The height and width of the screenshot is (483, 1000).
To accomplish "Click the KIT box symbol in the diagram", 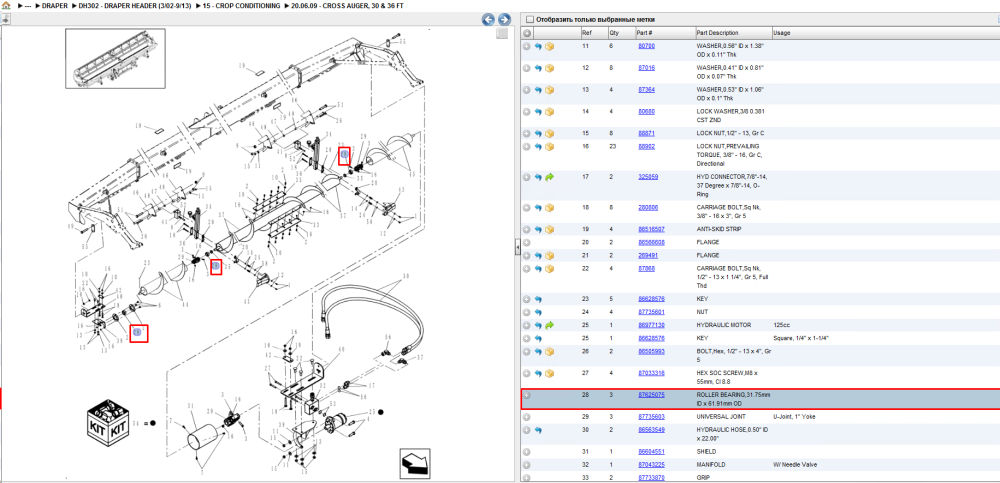I will [x=108, y=422].
